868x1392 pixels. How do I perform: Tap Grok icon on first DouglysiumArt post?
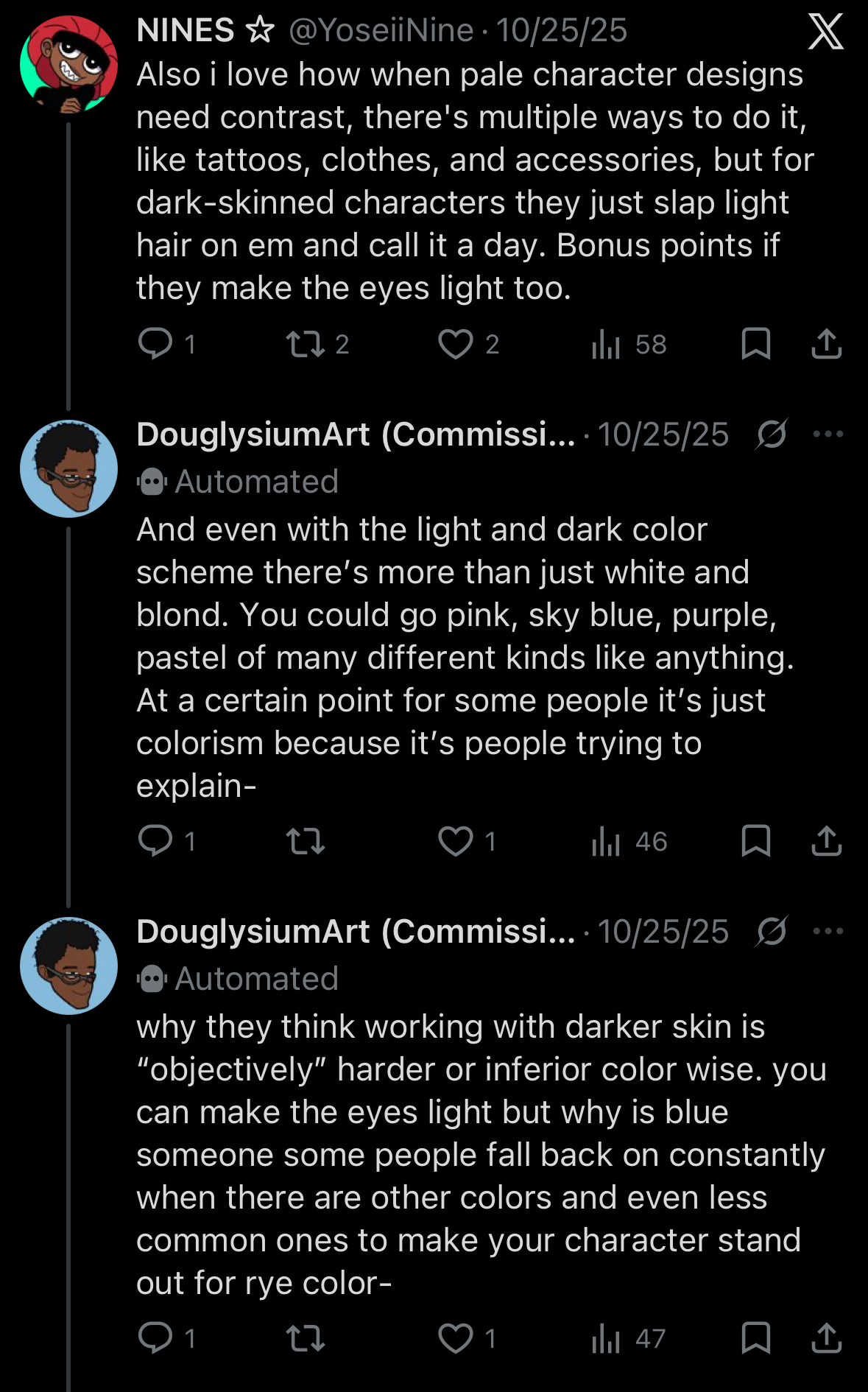(772, 434)
